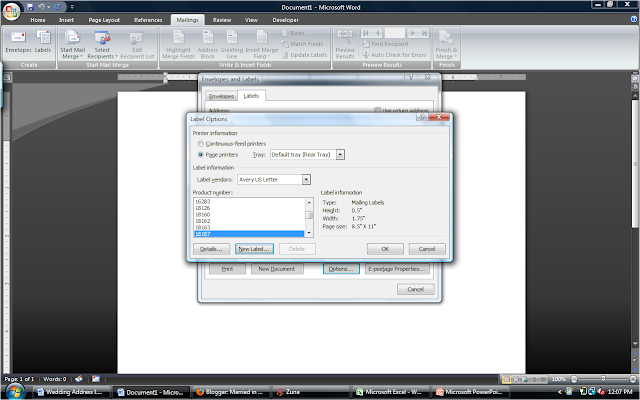Switch to the Envelopes tab in dialog
This screenshot has width=640, height=400.
coord(221,96)
